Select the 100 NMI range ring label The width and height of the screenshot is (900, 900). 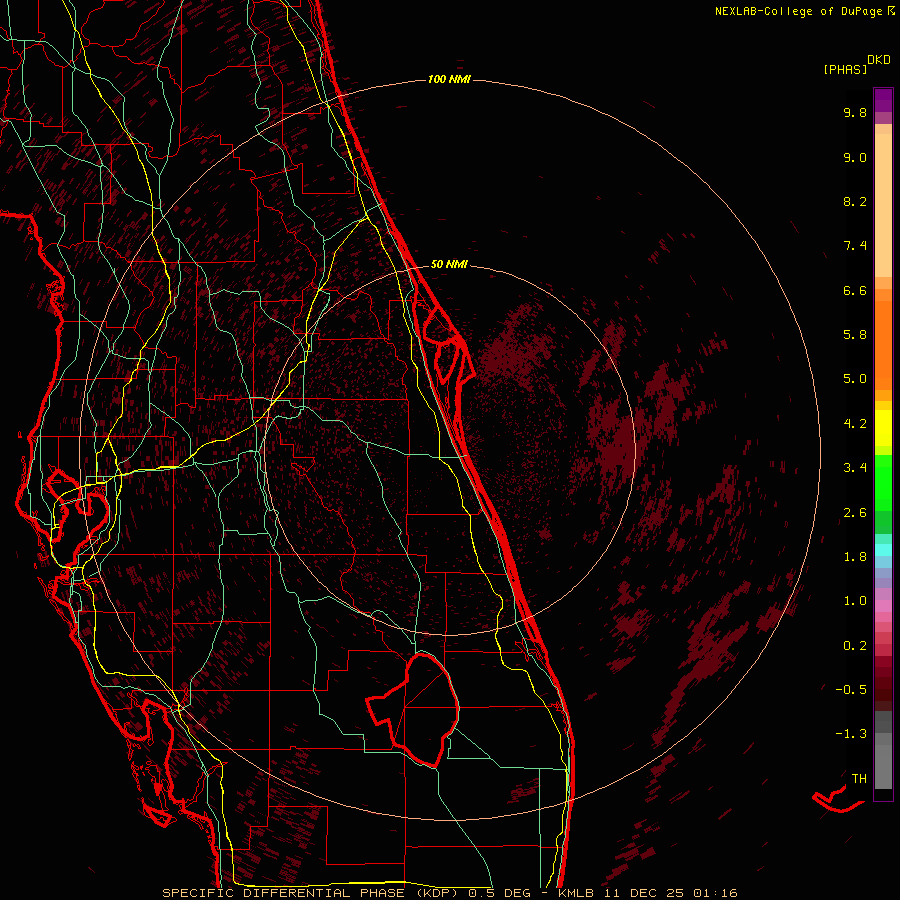(x=449, y=79)
